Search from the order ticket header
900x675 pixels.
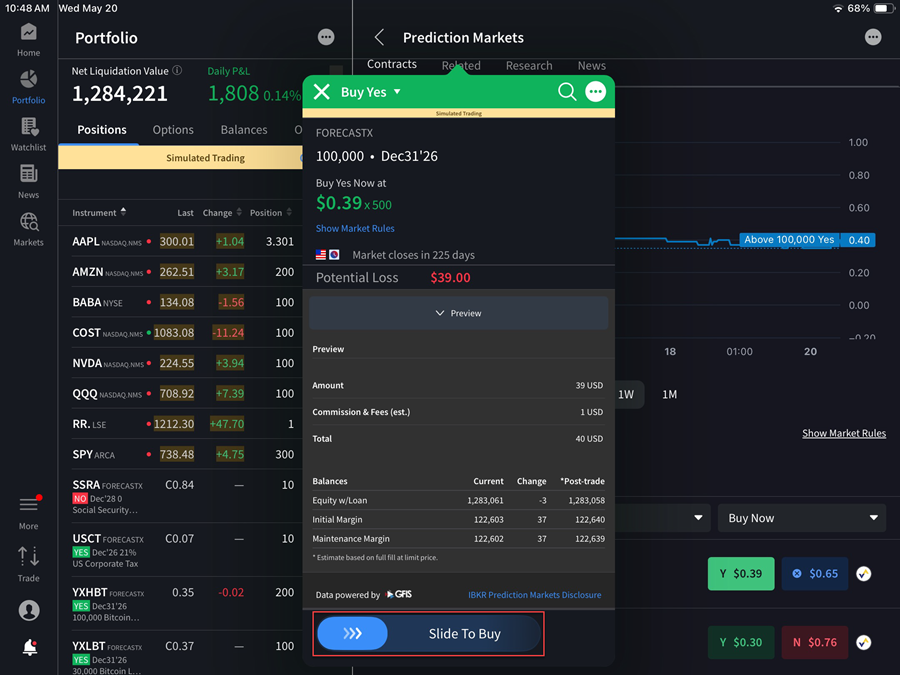coord(567,92)
